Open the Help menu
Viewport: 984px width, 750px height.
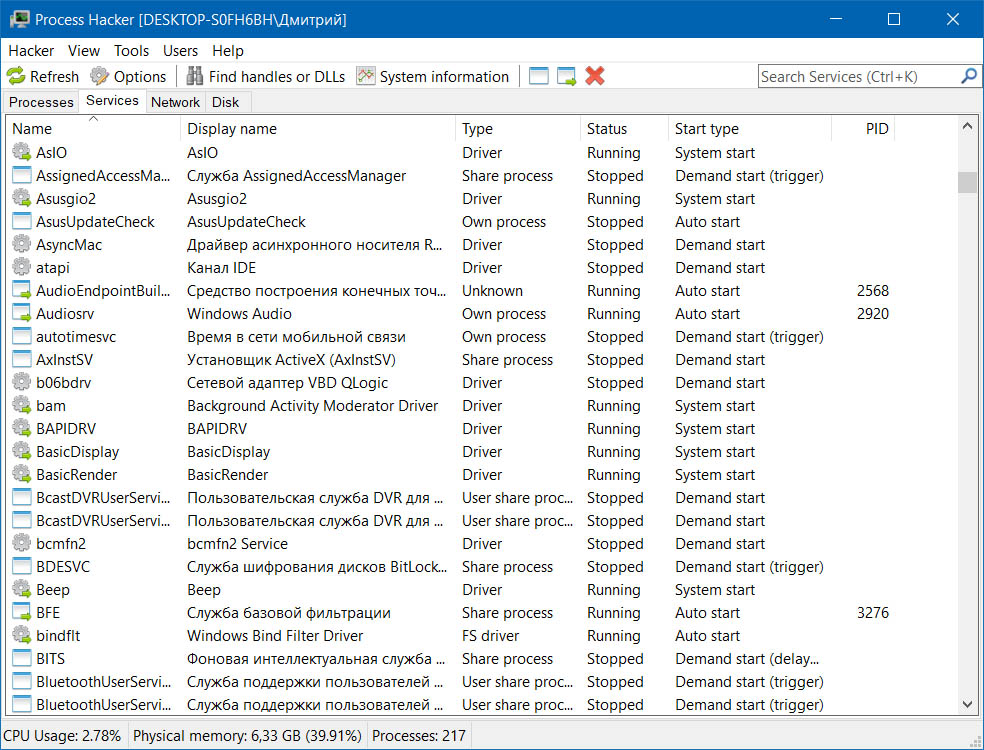point(227,51)
